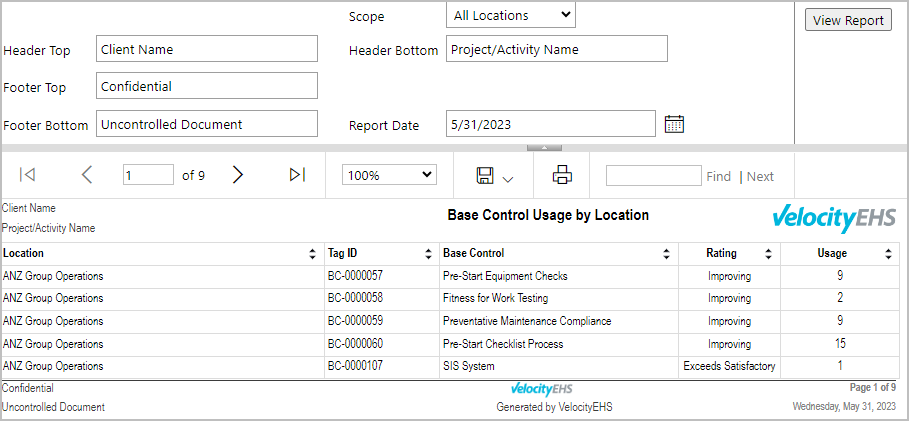Sort table by Location column arrows
Image resolution: width=909 pixels, height=421 pixels.
pyautogui.click(x=313, y=253)
